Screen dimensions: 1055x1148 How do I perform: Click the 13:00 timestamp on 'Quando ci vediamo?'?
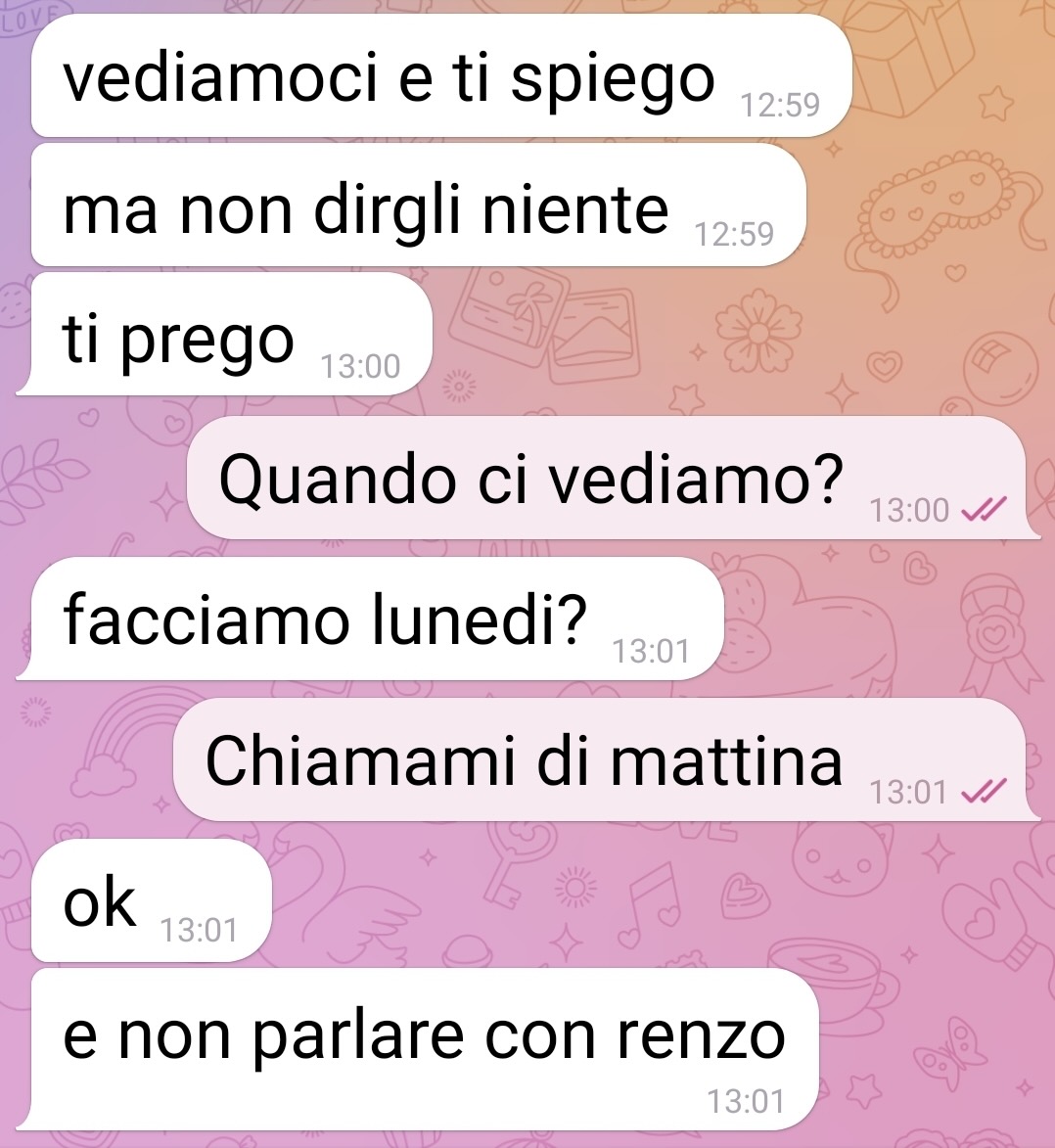[908, 510]
